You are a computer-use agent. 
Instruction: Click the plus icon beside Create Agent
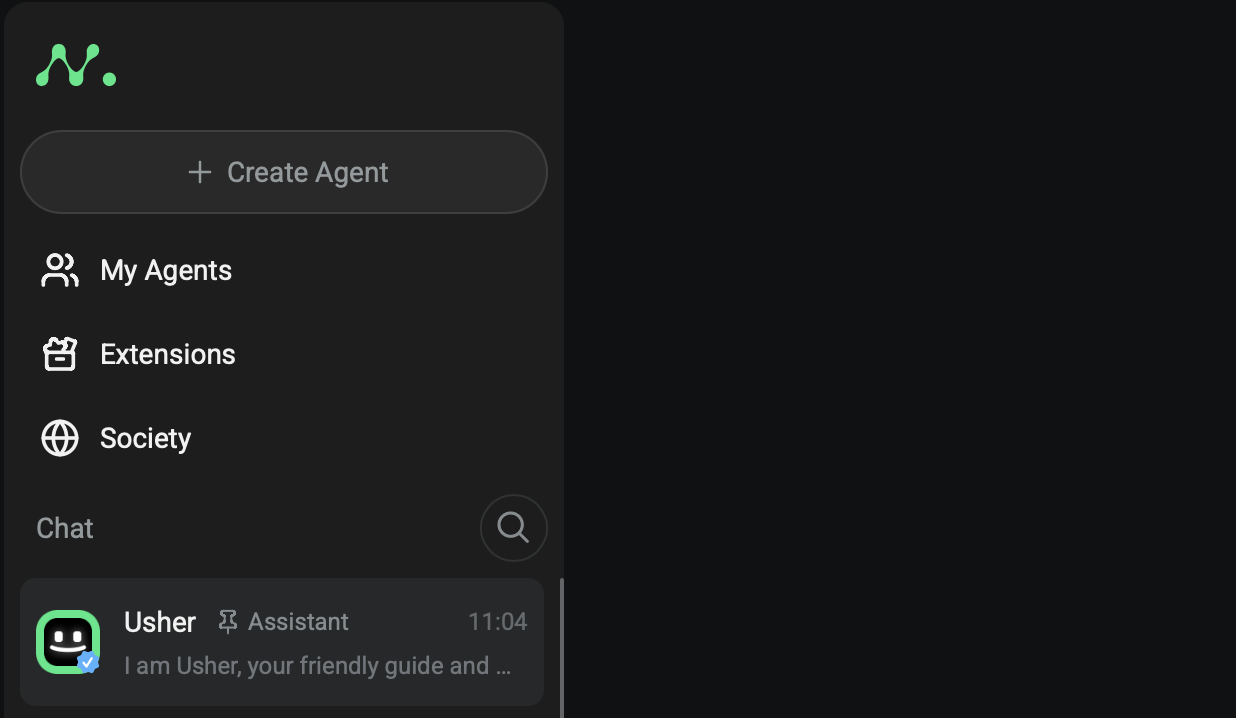tap(200, 172)
